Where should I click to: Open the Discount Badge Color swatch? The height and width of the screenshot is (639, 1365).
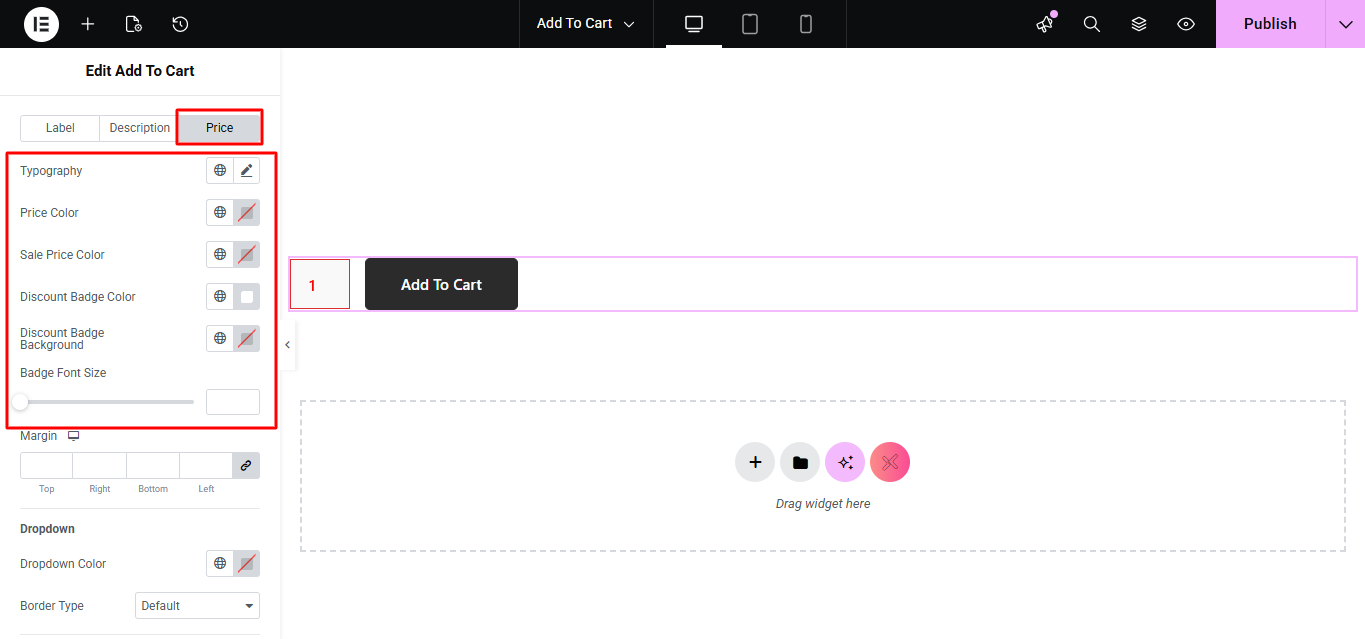click(x=247, y=297)
